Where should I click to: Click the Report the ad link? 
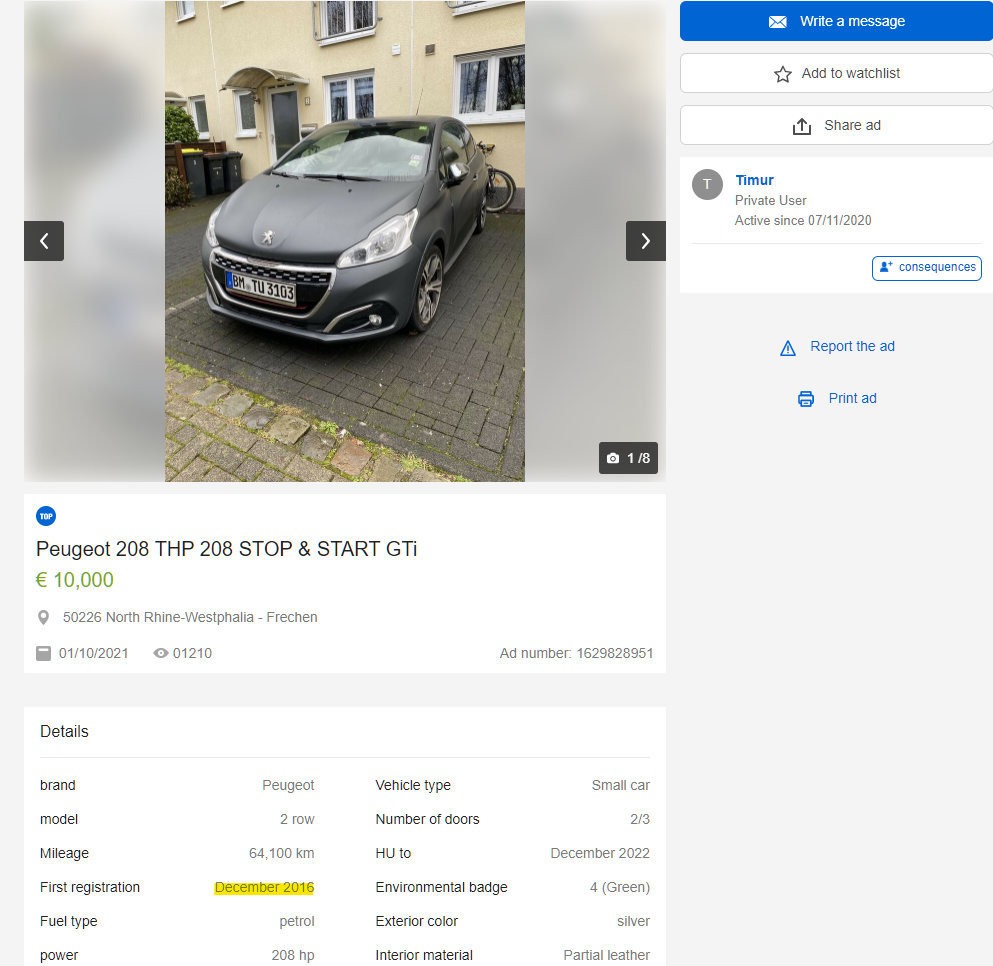[x=852, y=346]
